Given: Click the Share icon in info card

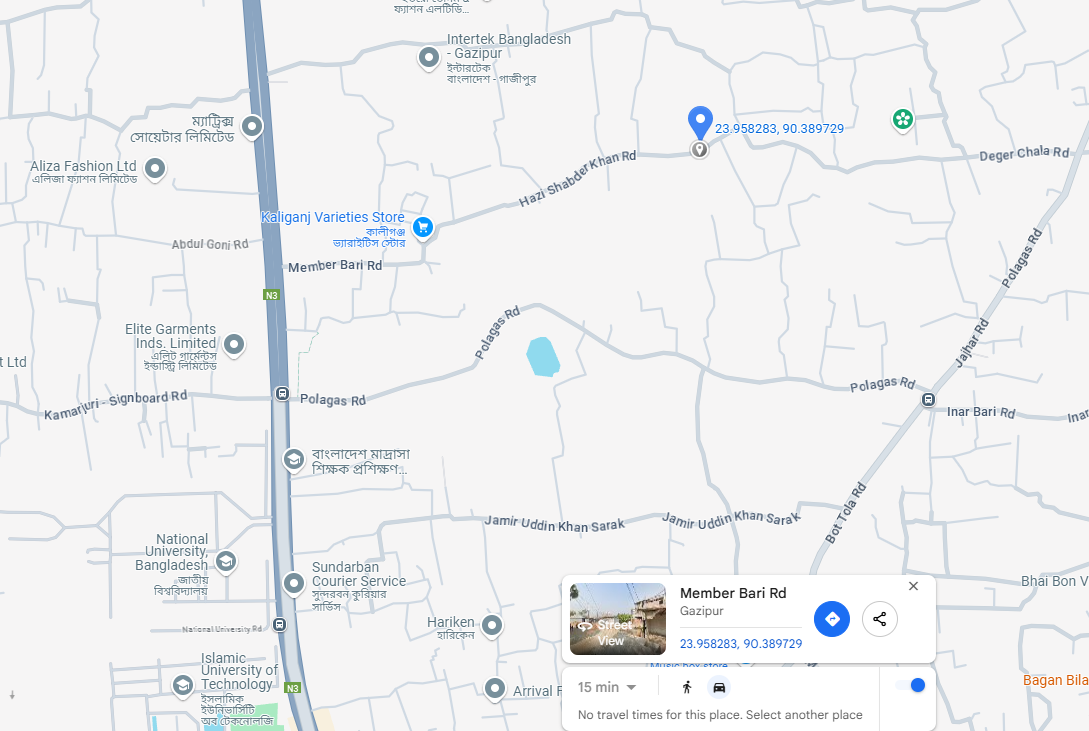Looking at the screenshot, I should (879, 619).
